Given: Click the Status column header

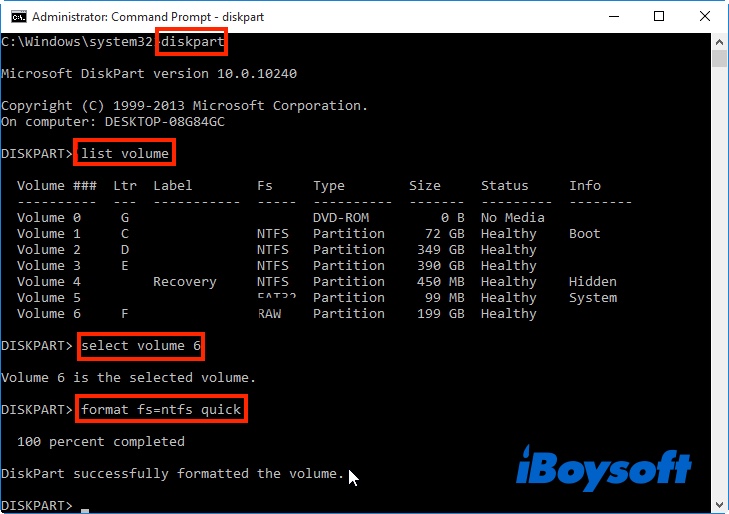Looking at the screenshot, I should (504, 186).
